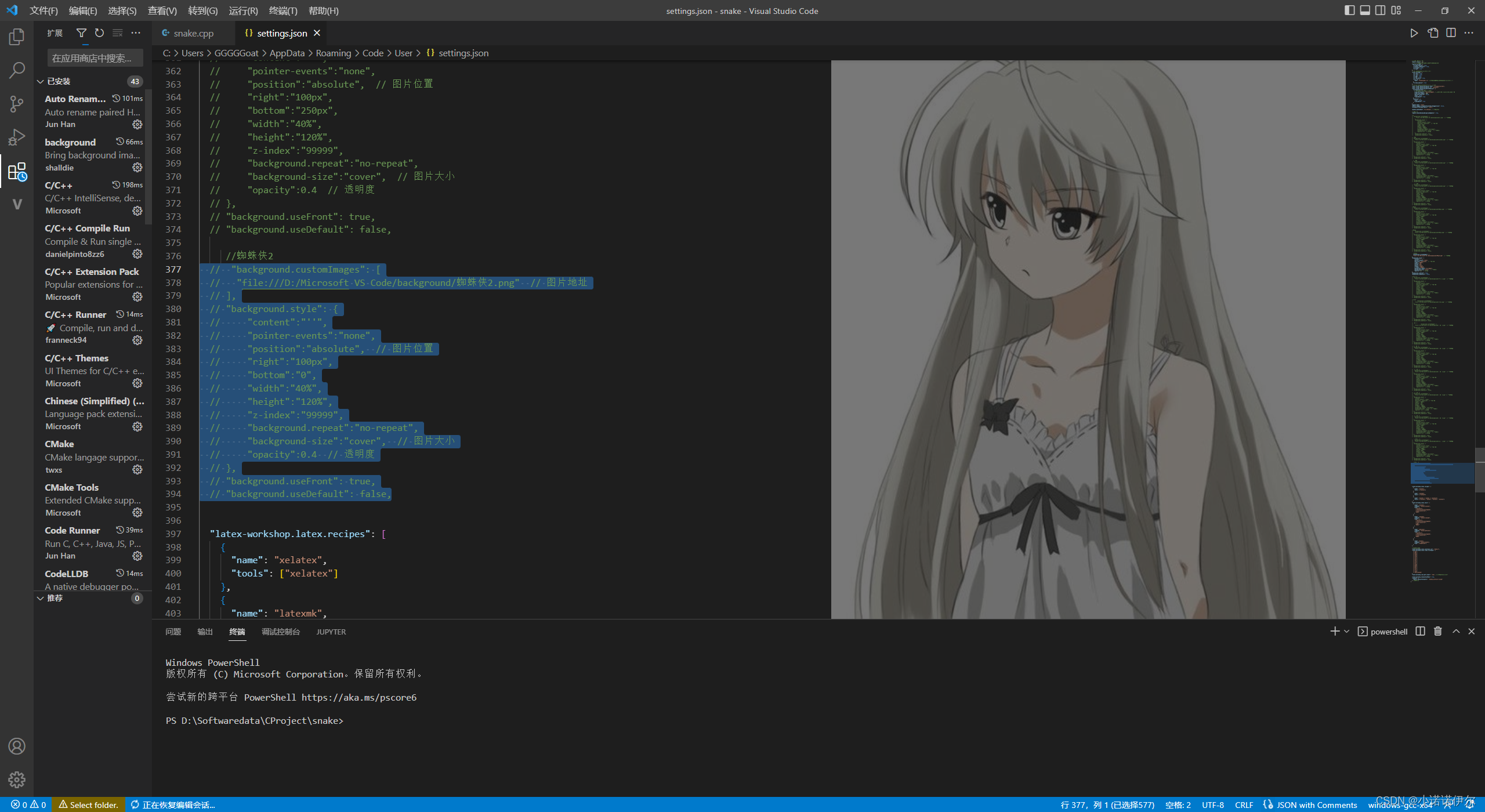Image resolution: width=1485 pixels, height=812 pixels.
Task: Change language mode via JSON with Comments
Action: point(1314,804)
